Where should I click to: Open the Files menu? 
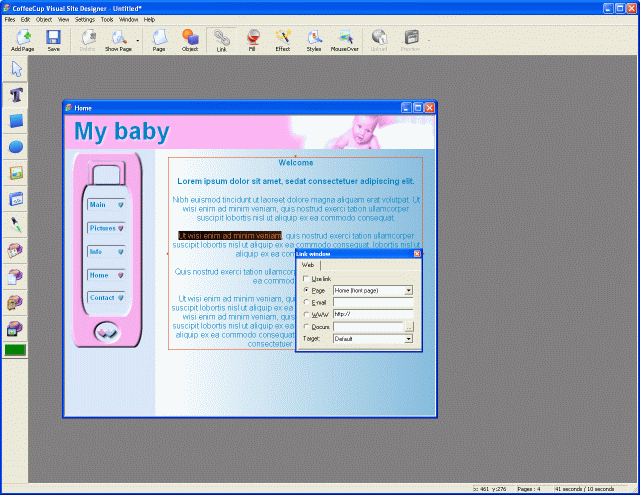pos(10,20)
